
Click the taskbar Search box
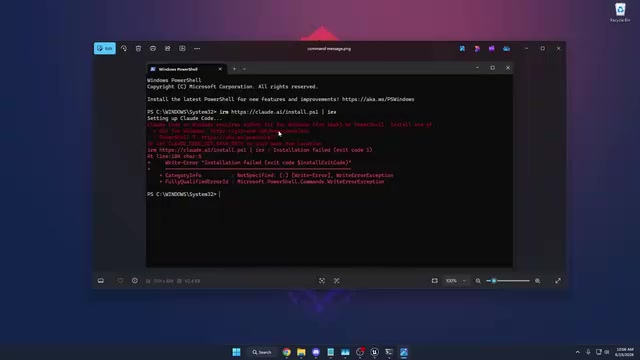[x=262, y=352]
